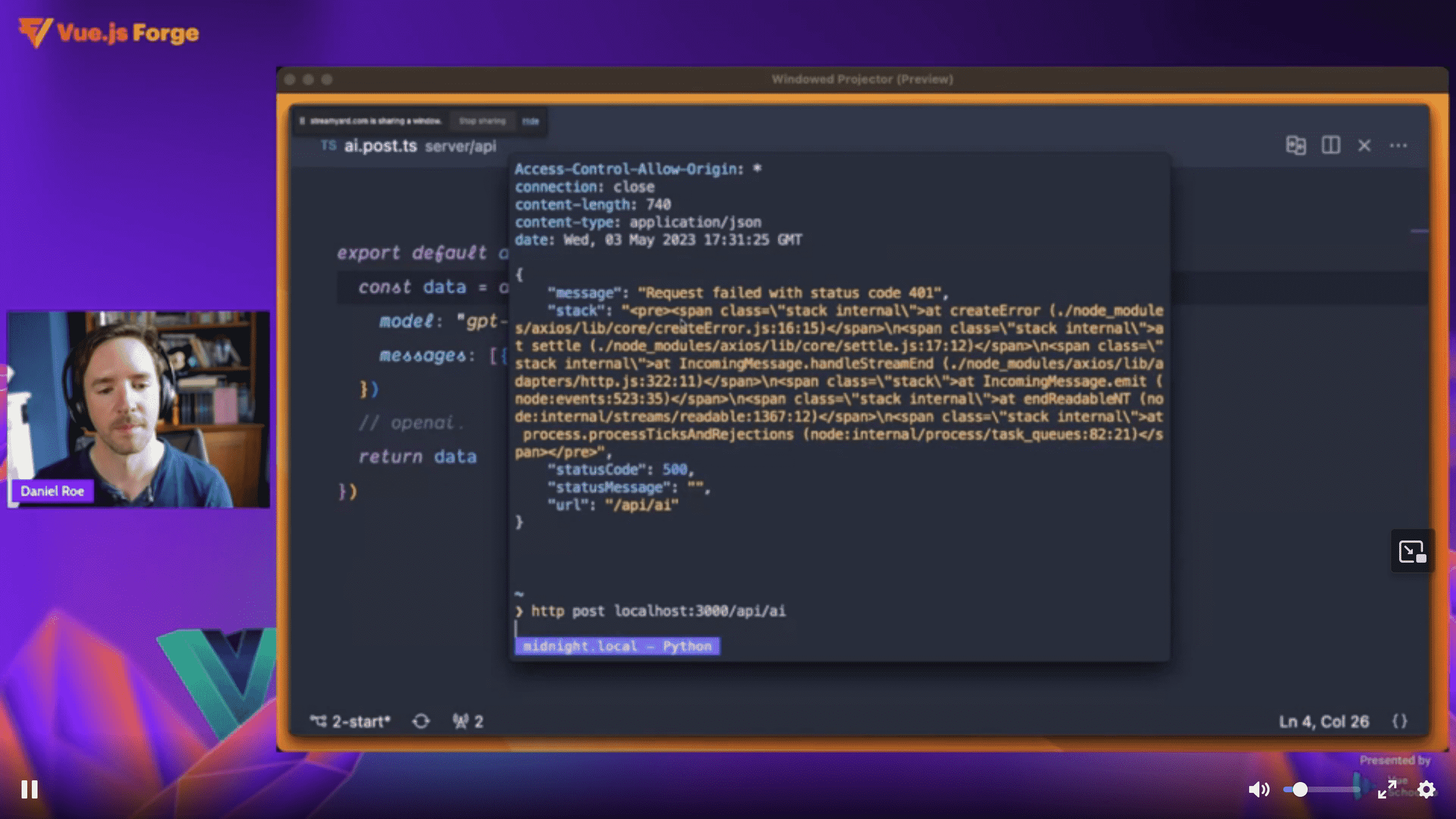
Task: Mute the video volume speaker icon
Action: 1259,789
